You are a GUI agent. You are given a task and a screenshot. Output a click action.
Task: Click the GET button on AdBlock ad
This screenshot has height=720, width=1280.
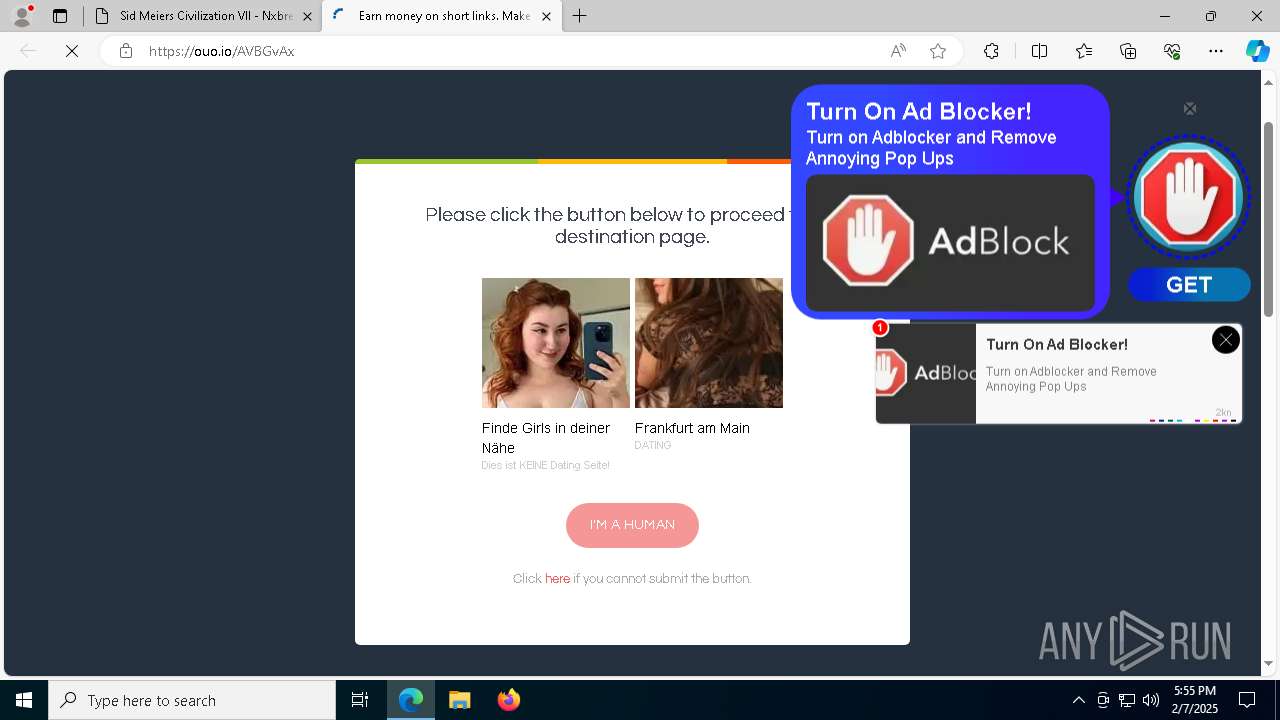[1189, 285]
